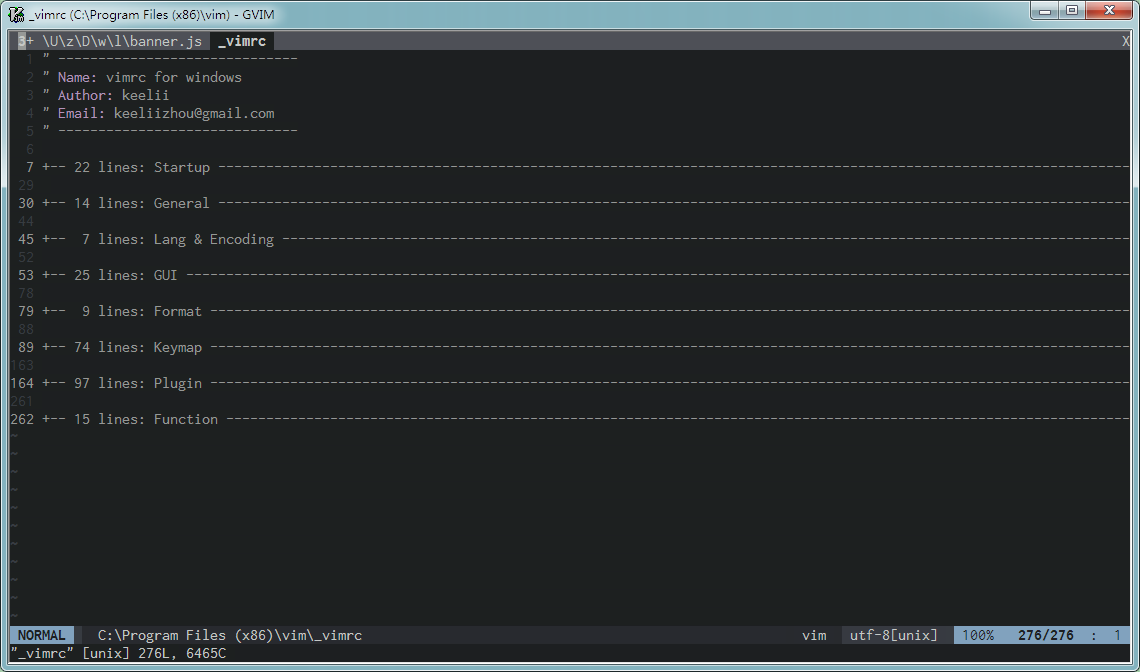
Task: Close the GVIM window
Action: click(1109, 11)
